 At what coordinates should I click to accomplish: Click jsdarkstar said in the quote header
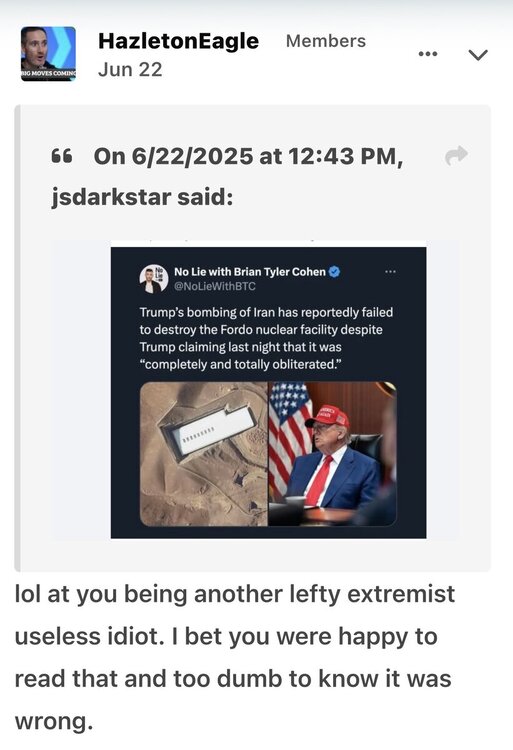coord(142,197)
